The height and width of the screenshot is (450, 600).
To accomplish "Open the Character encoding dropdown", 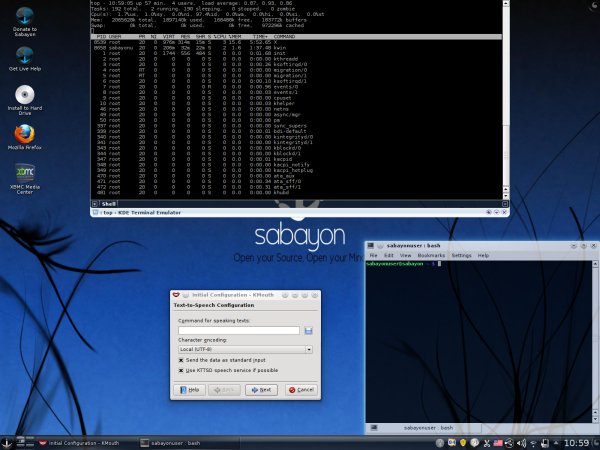I will tap(245, 349).
